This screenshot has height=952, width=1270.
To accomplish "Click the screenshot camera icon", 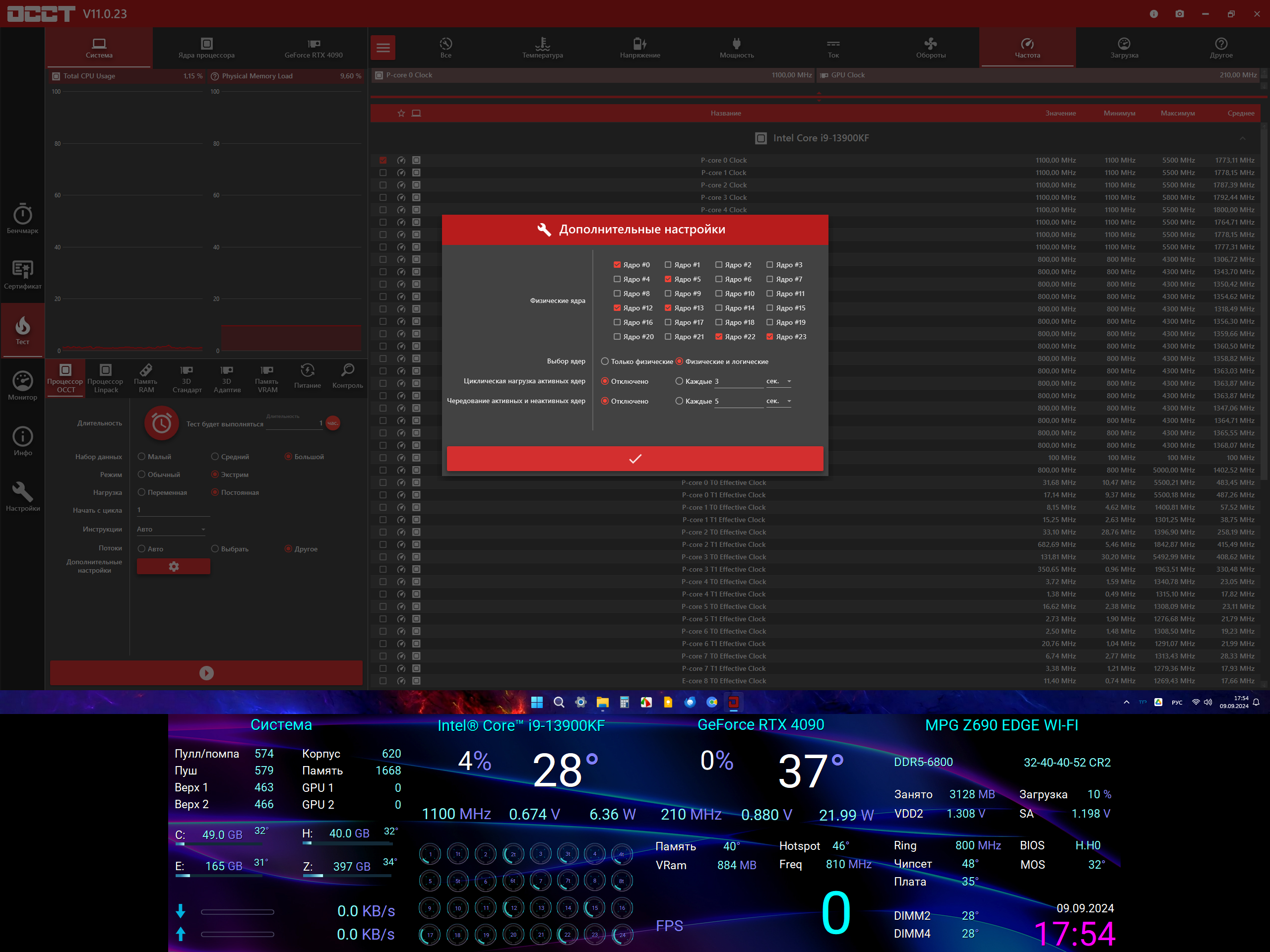I will point(1179,14).
